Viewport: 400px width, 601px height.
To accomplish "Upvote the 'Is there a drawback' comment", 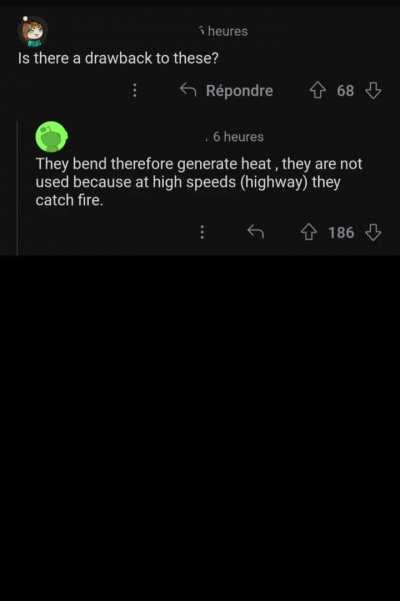I will tap(317, 91).
